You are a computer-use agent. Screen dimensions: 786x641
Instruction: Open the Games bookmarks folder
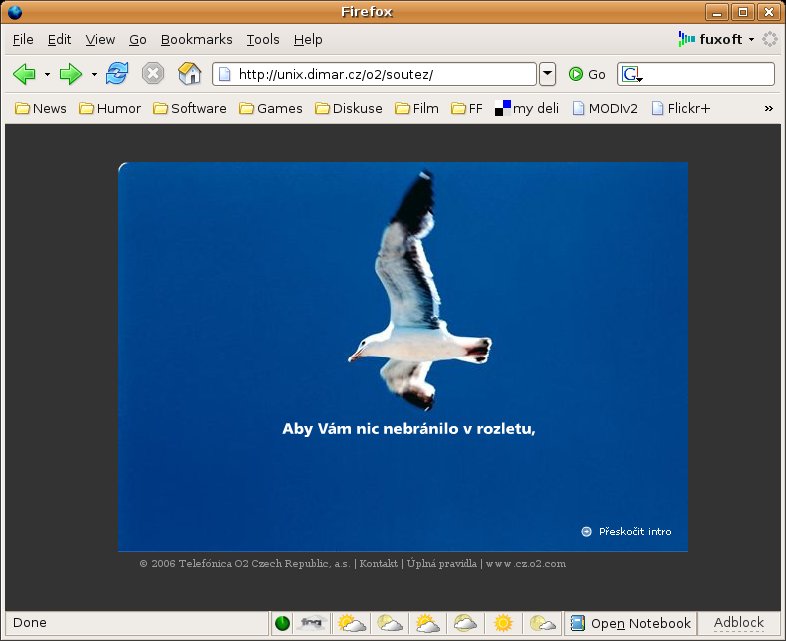271,108
